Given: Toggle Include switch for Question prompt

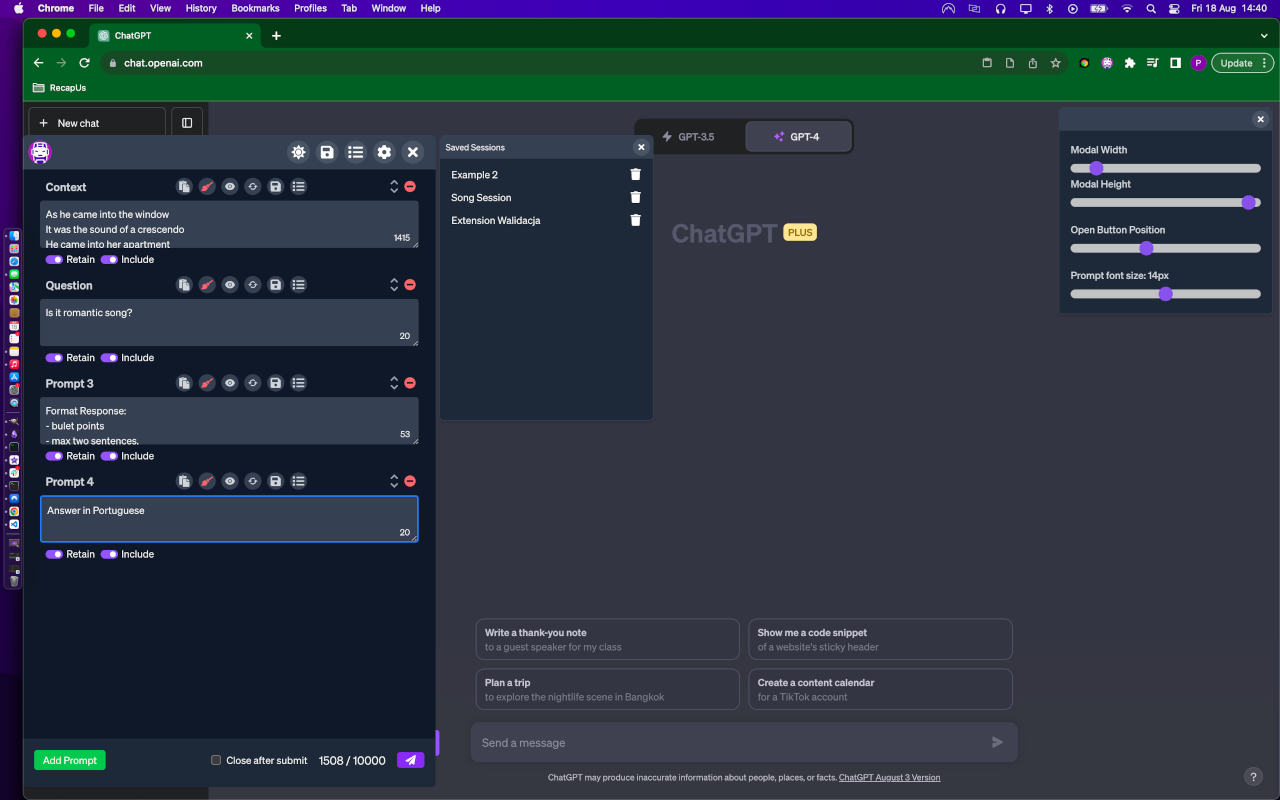Looking at the screenshot, I should (x=109, y=357).
